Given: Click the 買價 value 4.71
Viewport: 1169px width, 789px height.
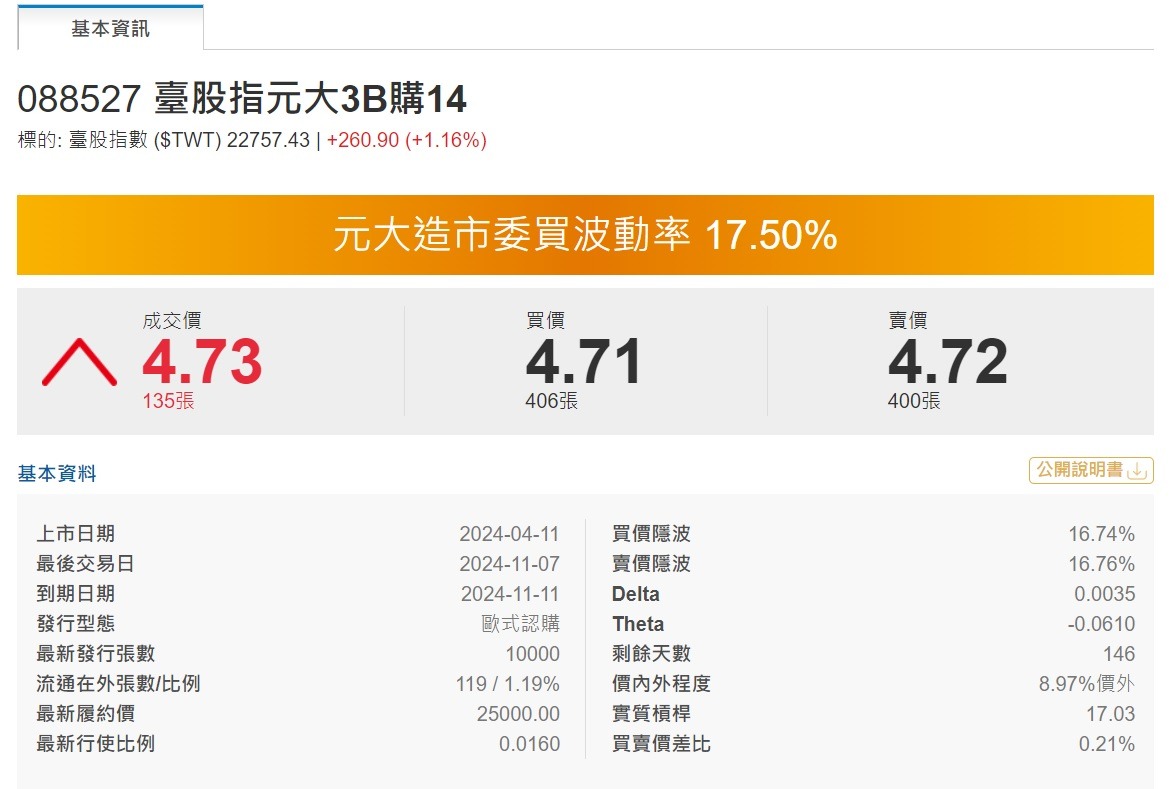Looking at the screenshot, I should click(x=583, y=361).
